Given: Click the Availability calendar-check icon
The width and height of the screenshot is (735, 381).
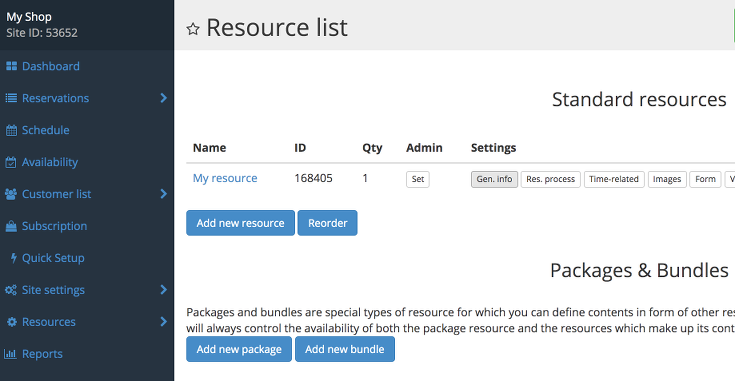Looking at the screenshot, I should click(11, 162).
